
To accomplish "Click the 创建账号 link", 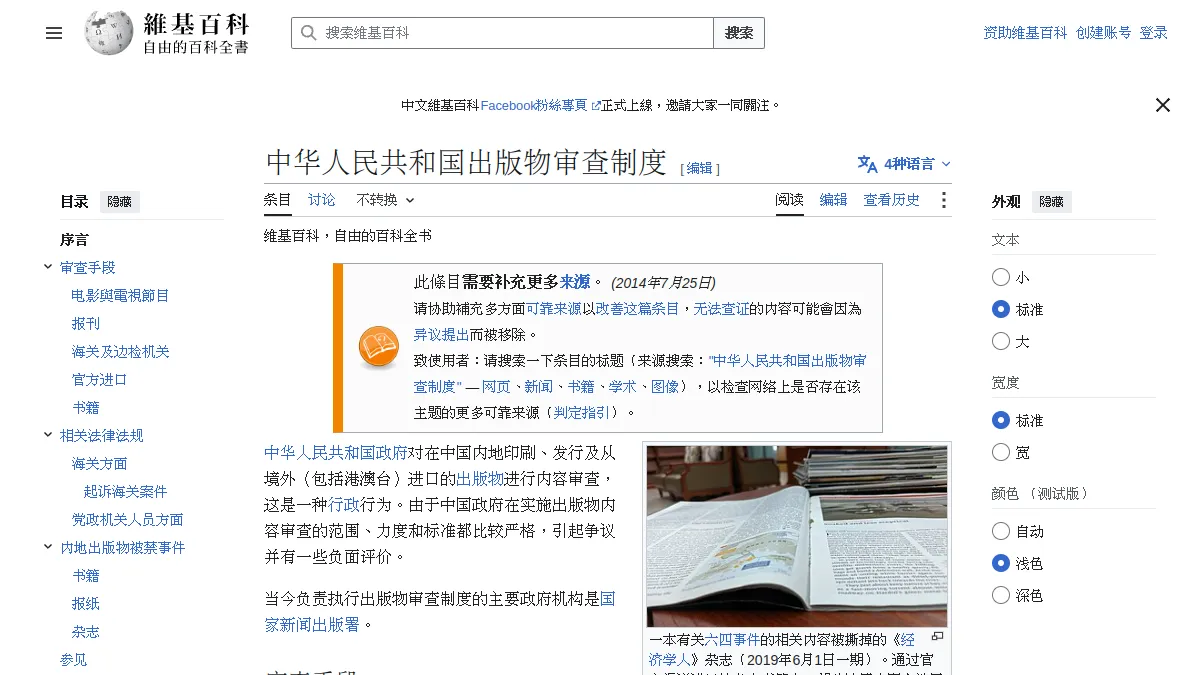I will (x=1104, y=33).
